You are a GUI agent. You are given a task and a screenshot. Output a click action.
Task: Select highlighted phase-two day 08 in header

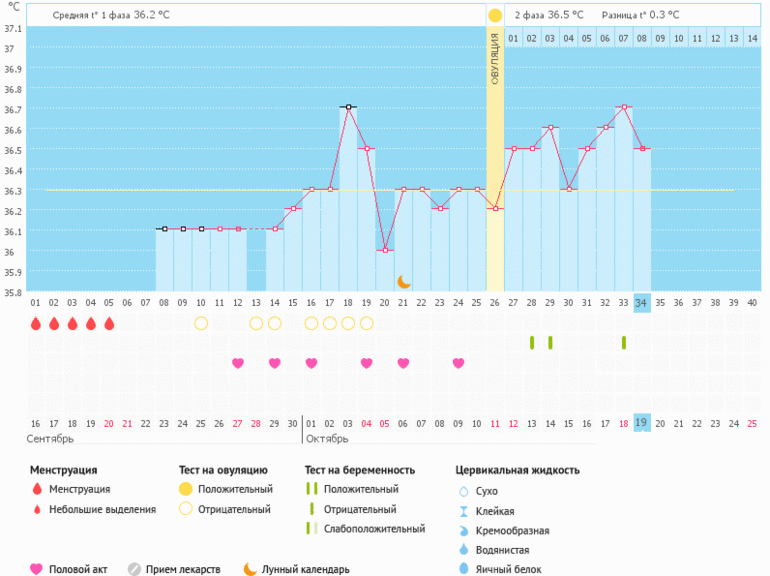(642, 38)
